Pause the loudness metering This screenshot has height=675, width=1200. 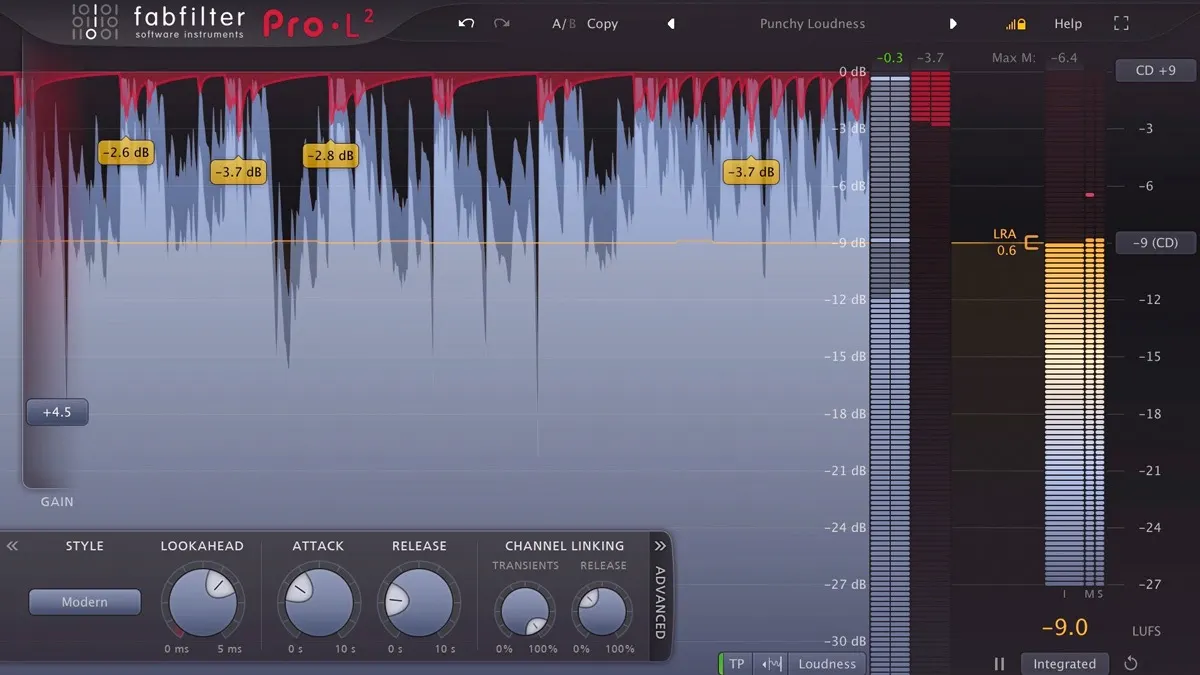(x=999, y=663)
